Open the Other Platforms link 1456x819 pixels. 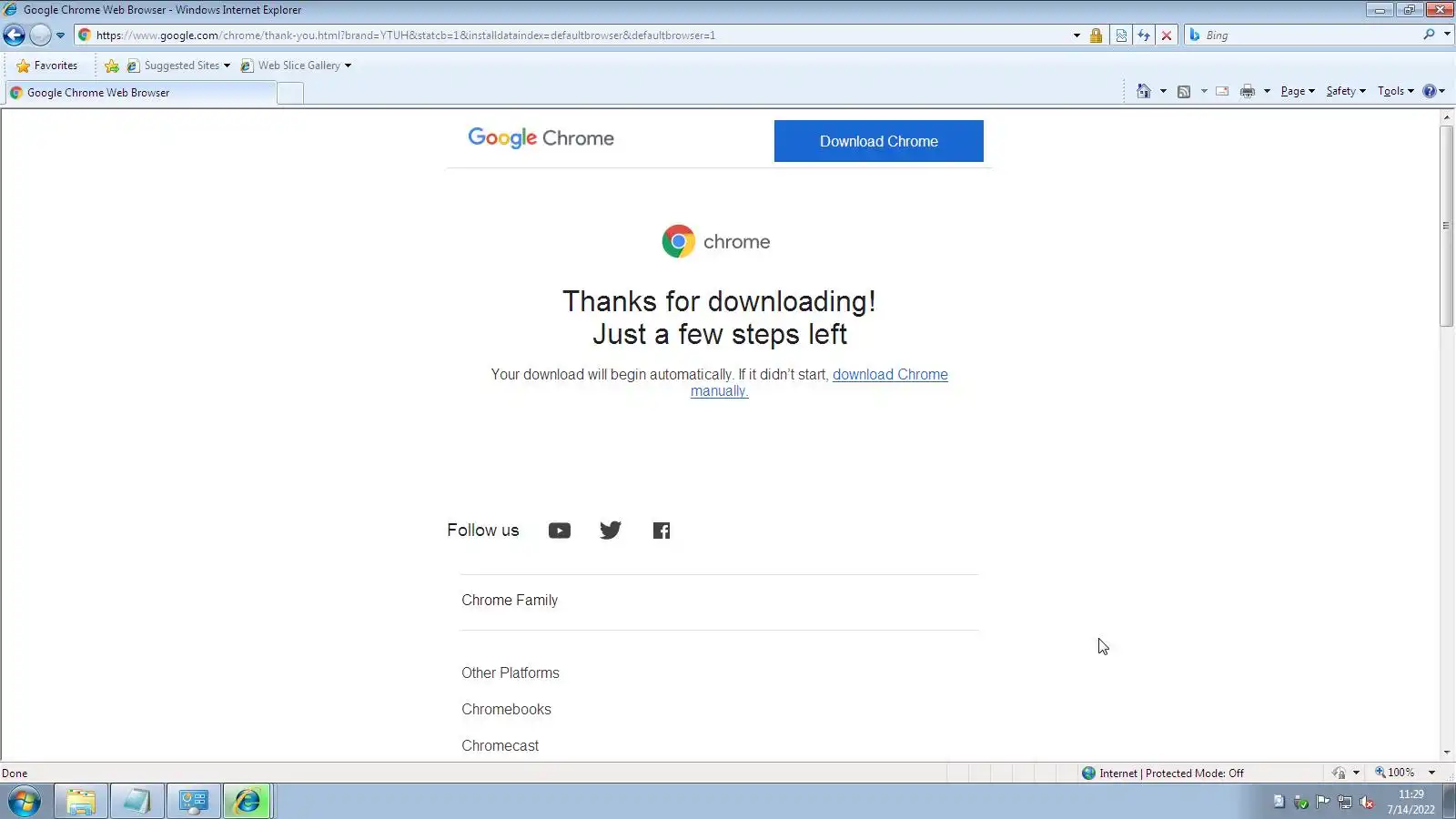click(511, 673)
